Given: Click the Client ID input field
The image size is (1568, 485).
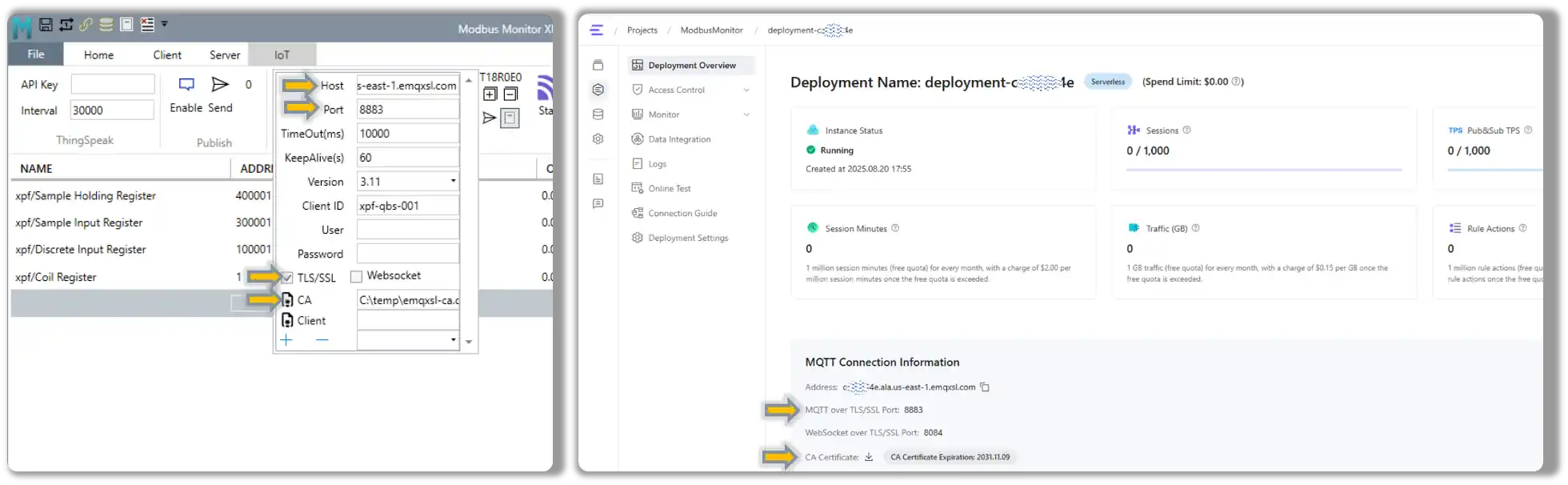Looking at the screenshot, I should point(407,206).
